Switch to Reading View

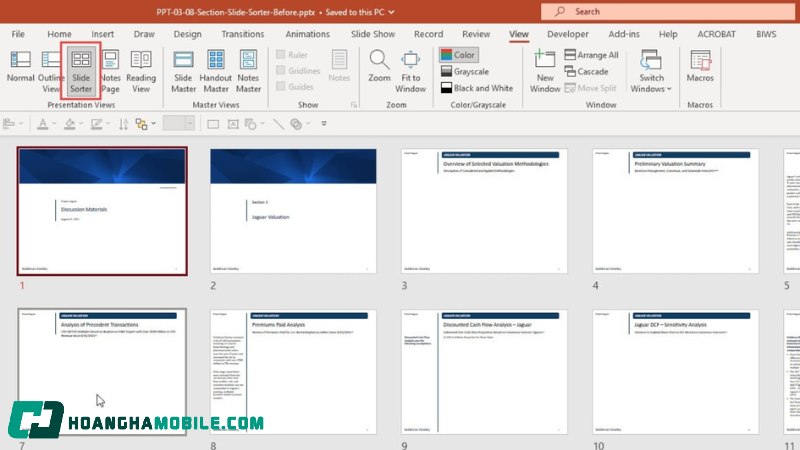point(141,71)
